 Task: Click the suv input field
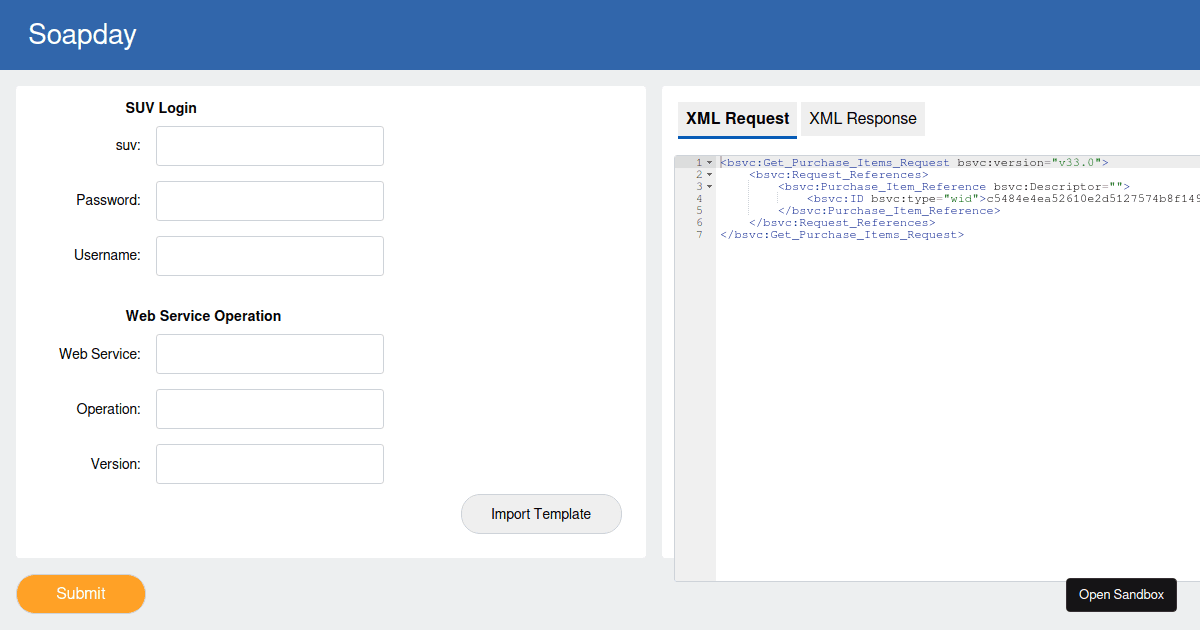point(269,145)
